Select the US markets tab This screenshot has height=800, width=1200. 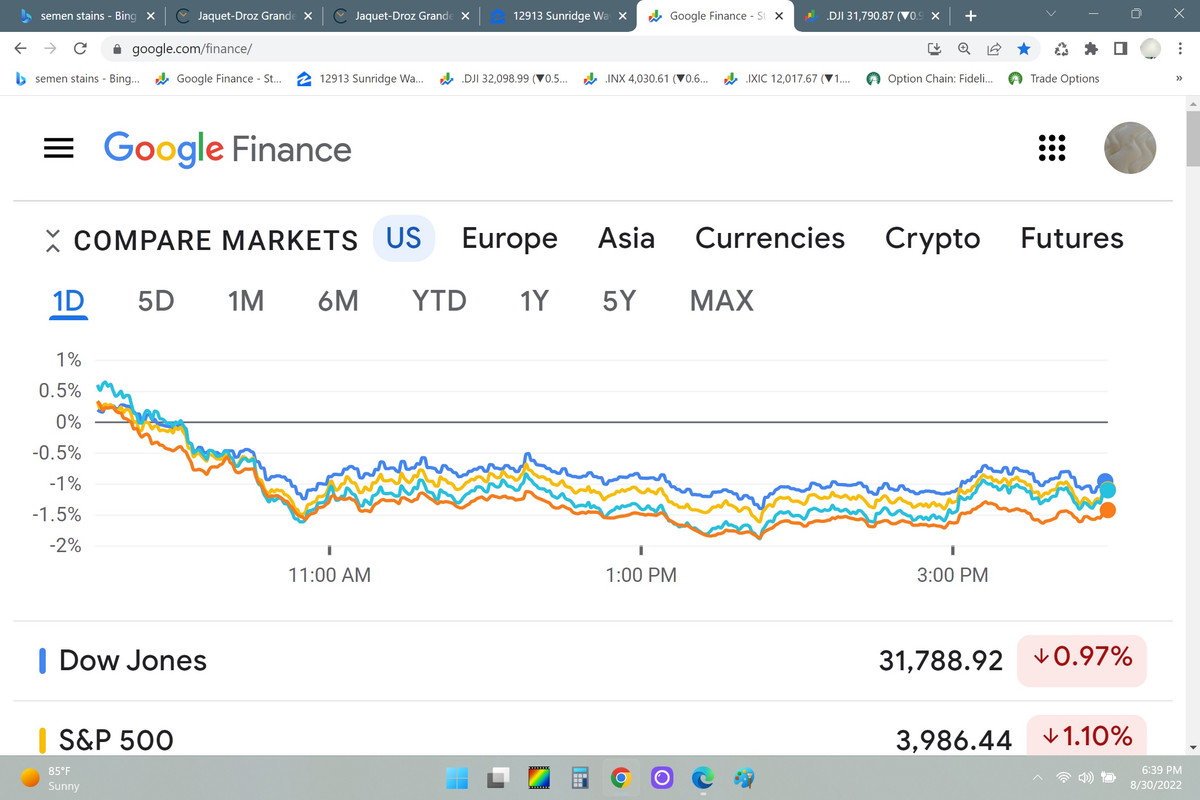(x=404, y=238)
